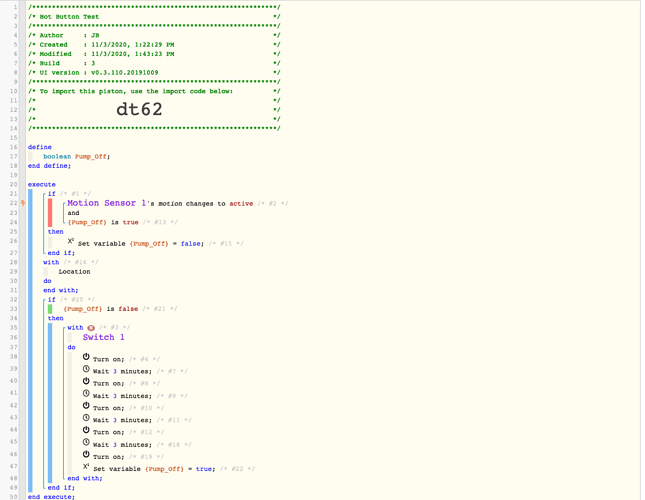The image size is (645, 500).
Task: Click the execute keyword
Action: pyautogui.click(x=42, y=184)
